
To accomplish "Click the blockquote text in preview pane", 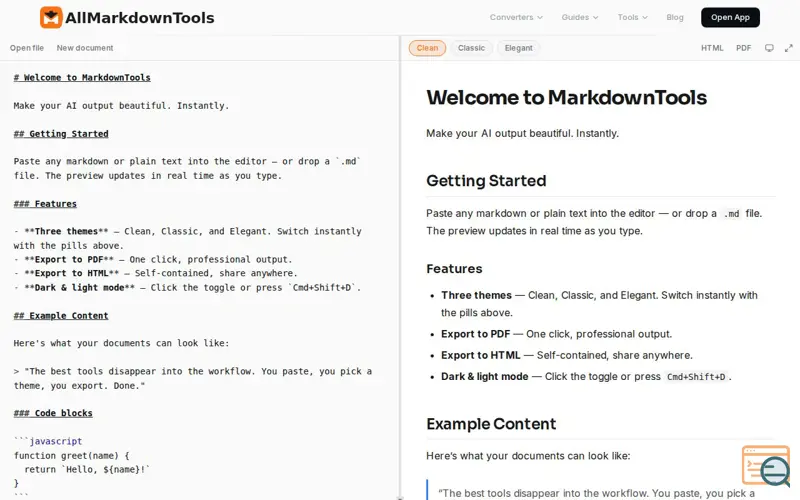I will click(596, 493).
